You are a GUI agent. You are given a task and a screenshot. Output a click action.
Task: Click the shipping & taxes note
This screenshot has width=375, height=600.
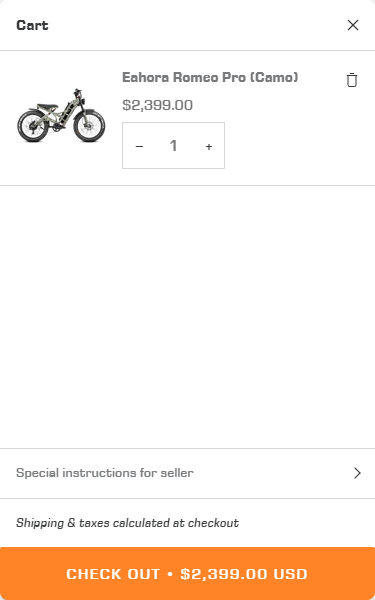[x=127, y=523]
